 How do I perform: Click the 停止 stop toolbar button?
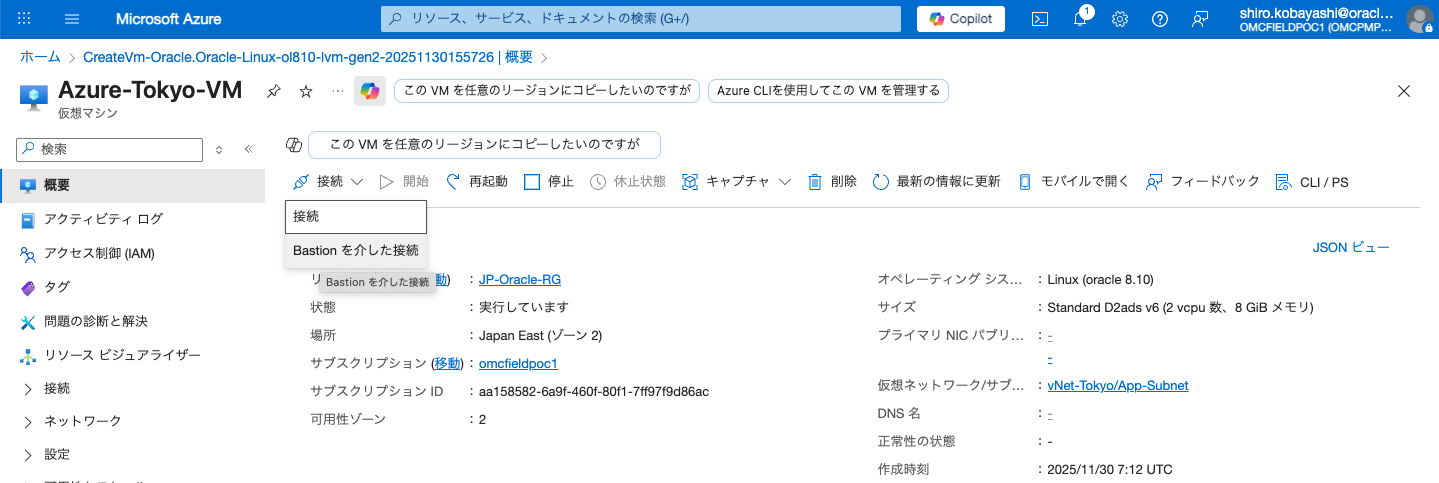[549, 181]
